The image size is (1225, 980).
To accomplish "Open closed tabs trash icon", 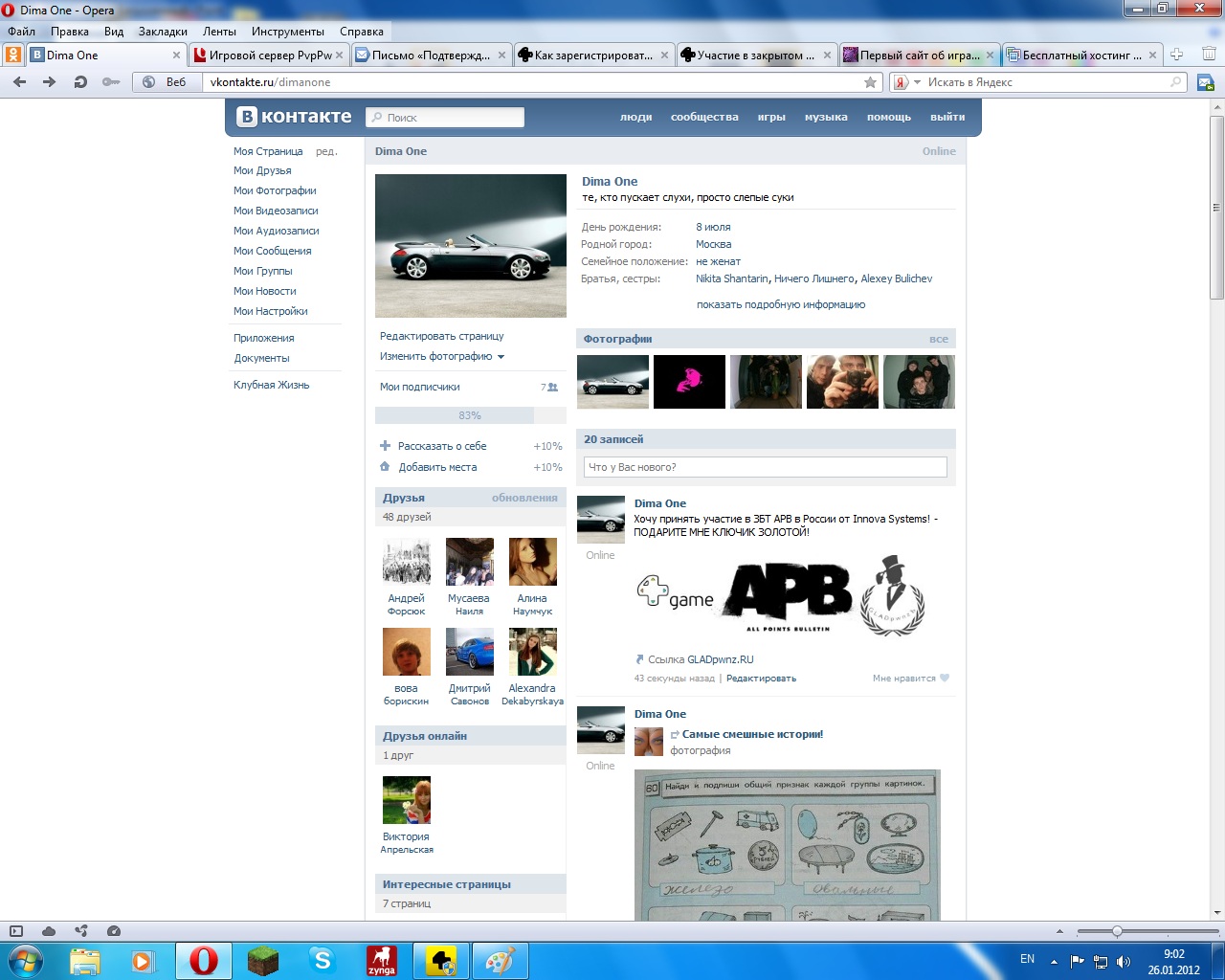I will point(1209,55).
